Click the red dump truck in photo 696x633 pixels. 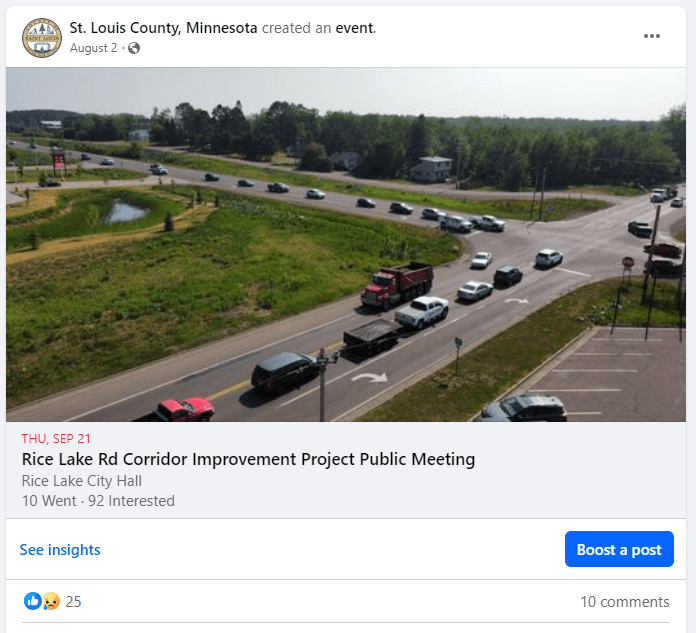click(397, 285)
